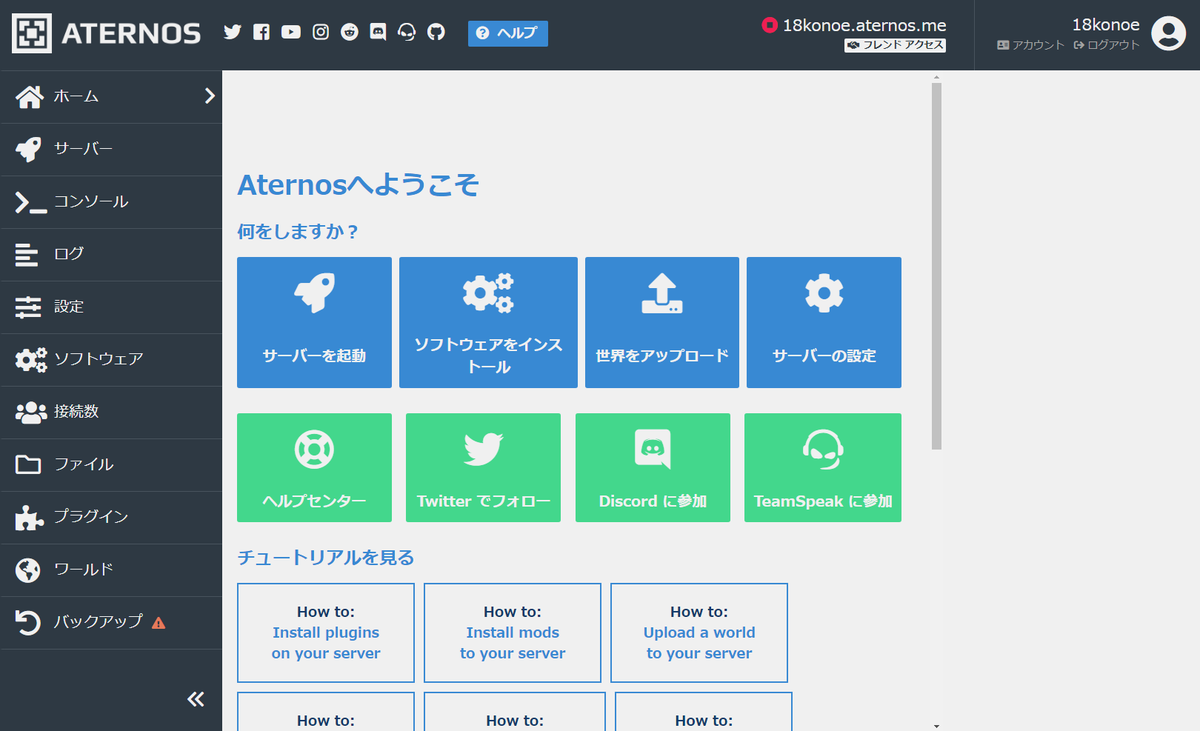Click the チュートリアルを見る heading
This screenshot has width=1200, height=731.
pyautogui.click(x=325, y=557)
